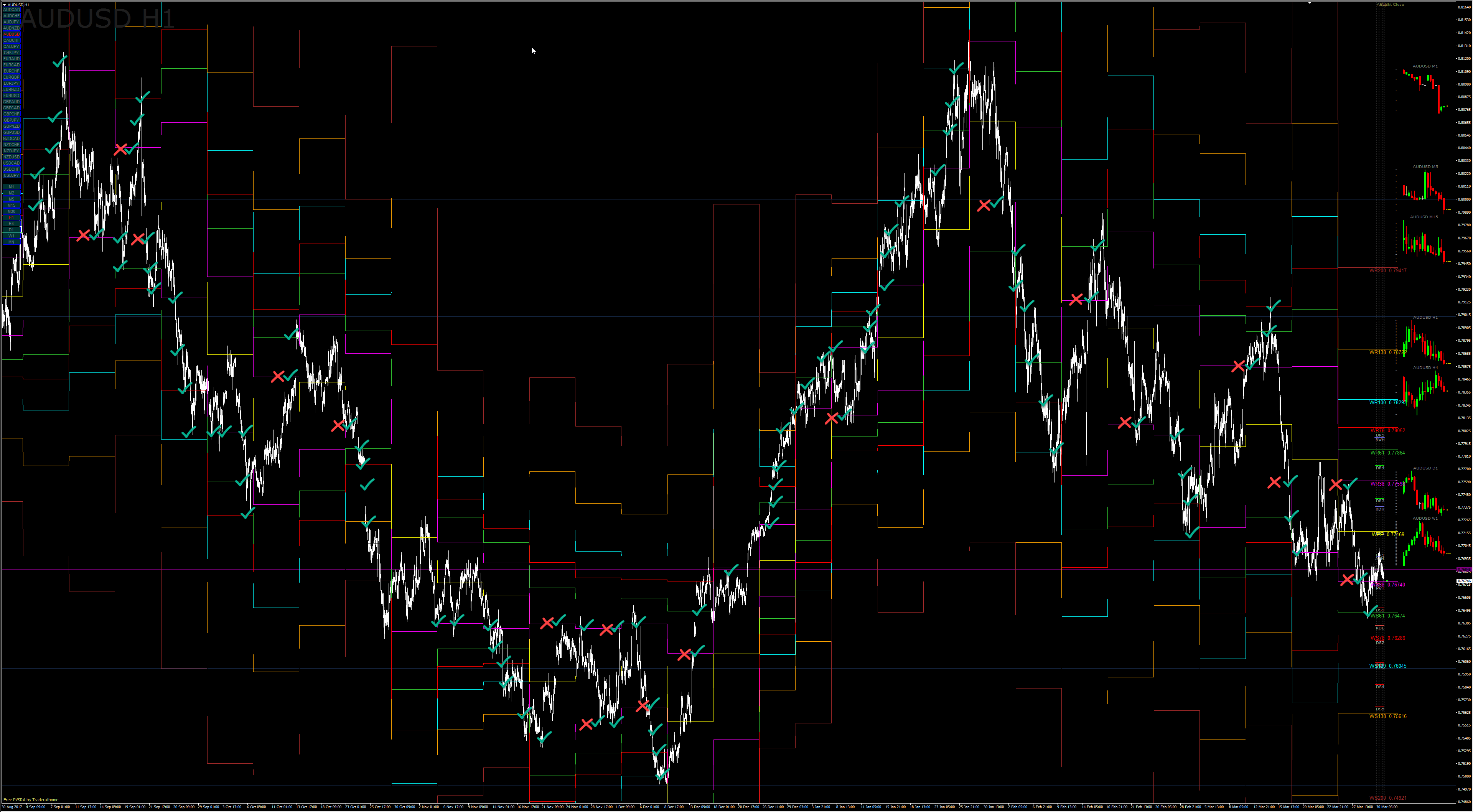Switch chart to CADCHF pair
Screen dimensions: 1473x812
pyautogui.click(x=12, y=41)
